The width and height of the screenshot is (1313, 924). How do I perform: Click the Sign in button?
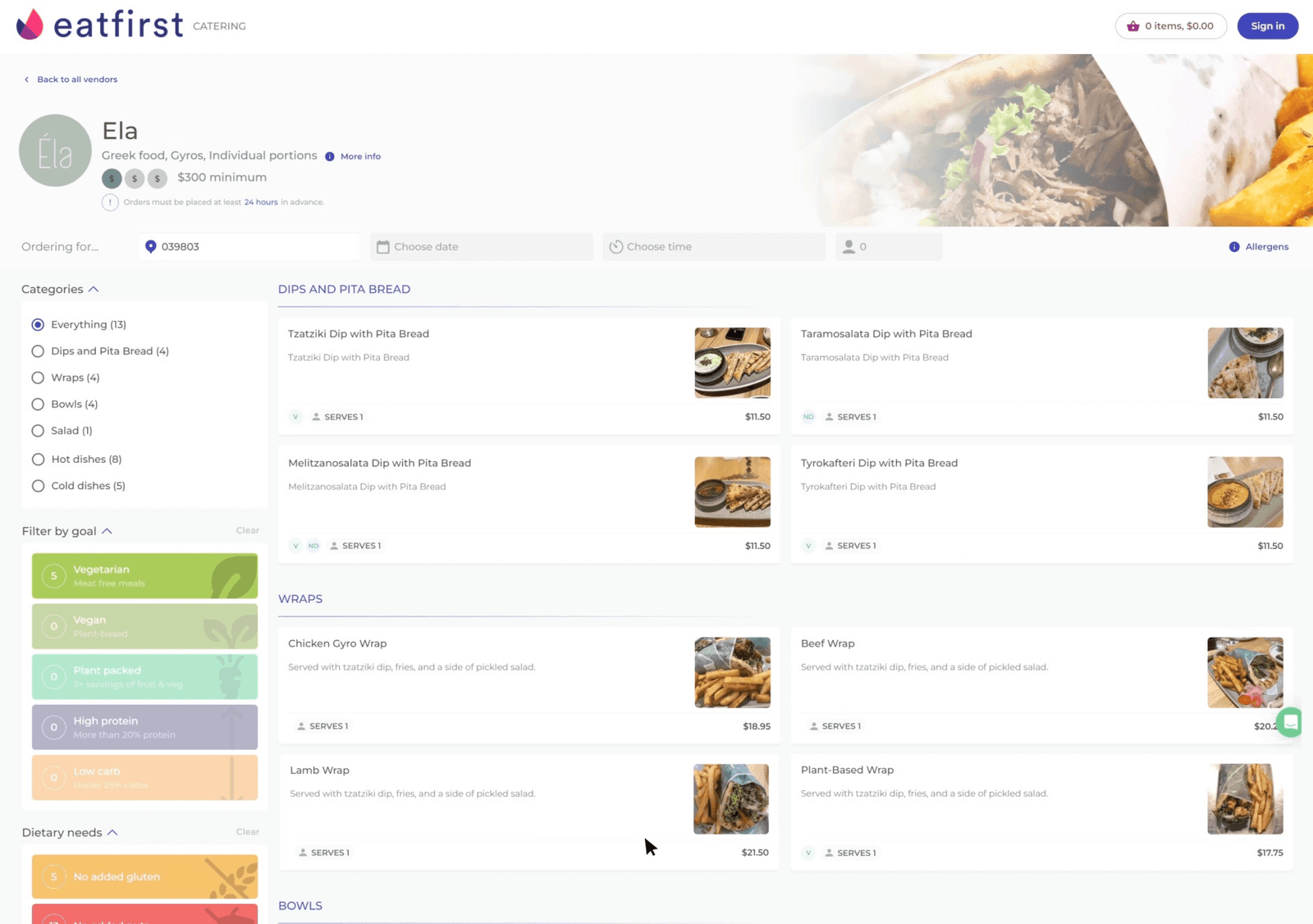point(1267,25)
